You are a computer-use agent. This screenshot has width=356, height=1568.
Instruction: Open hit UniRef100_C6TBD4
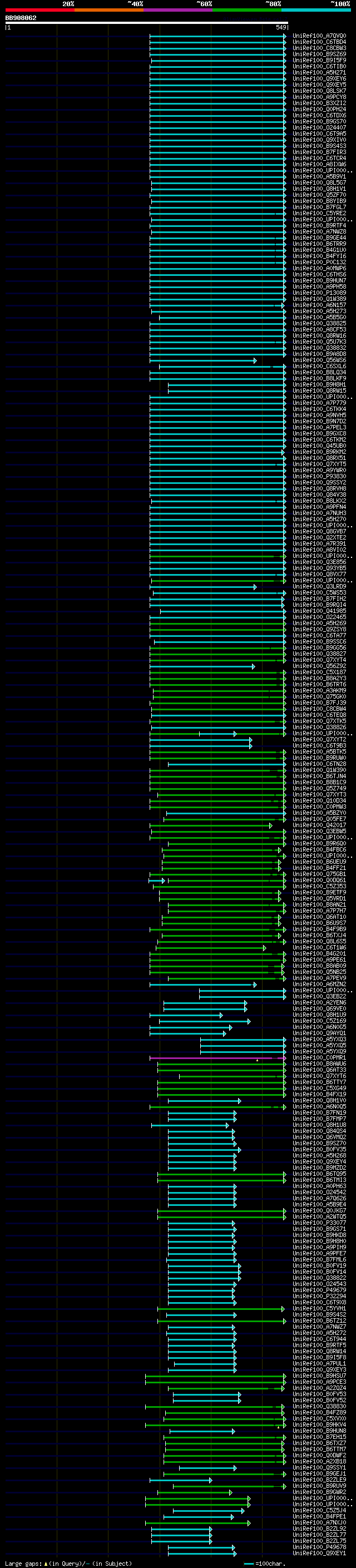(319, 42)
